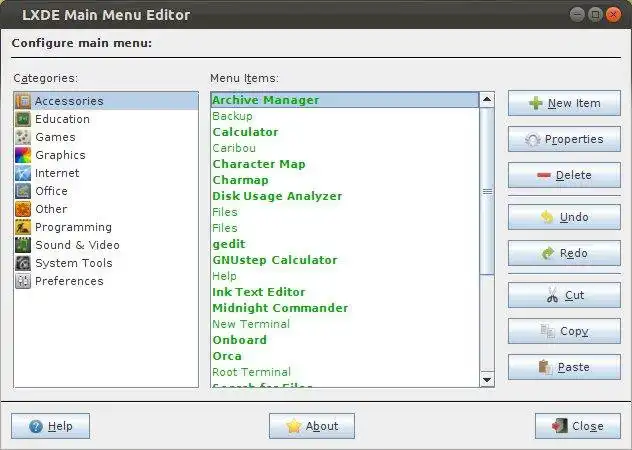Click the star icon on About
Image resolution: width=632 pixels, height=450 pixels.
point(293,426)
